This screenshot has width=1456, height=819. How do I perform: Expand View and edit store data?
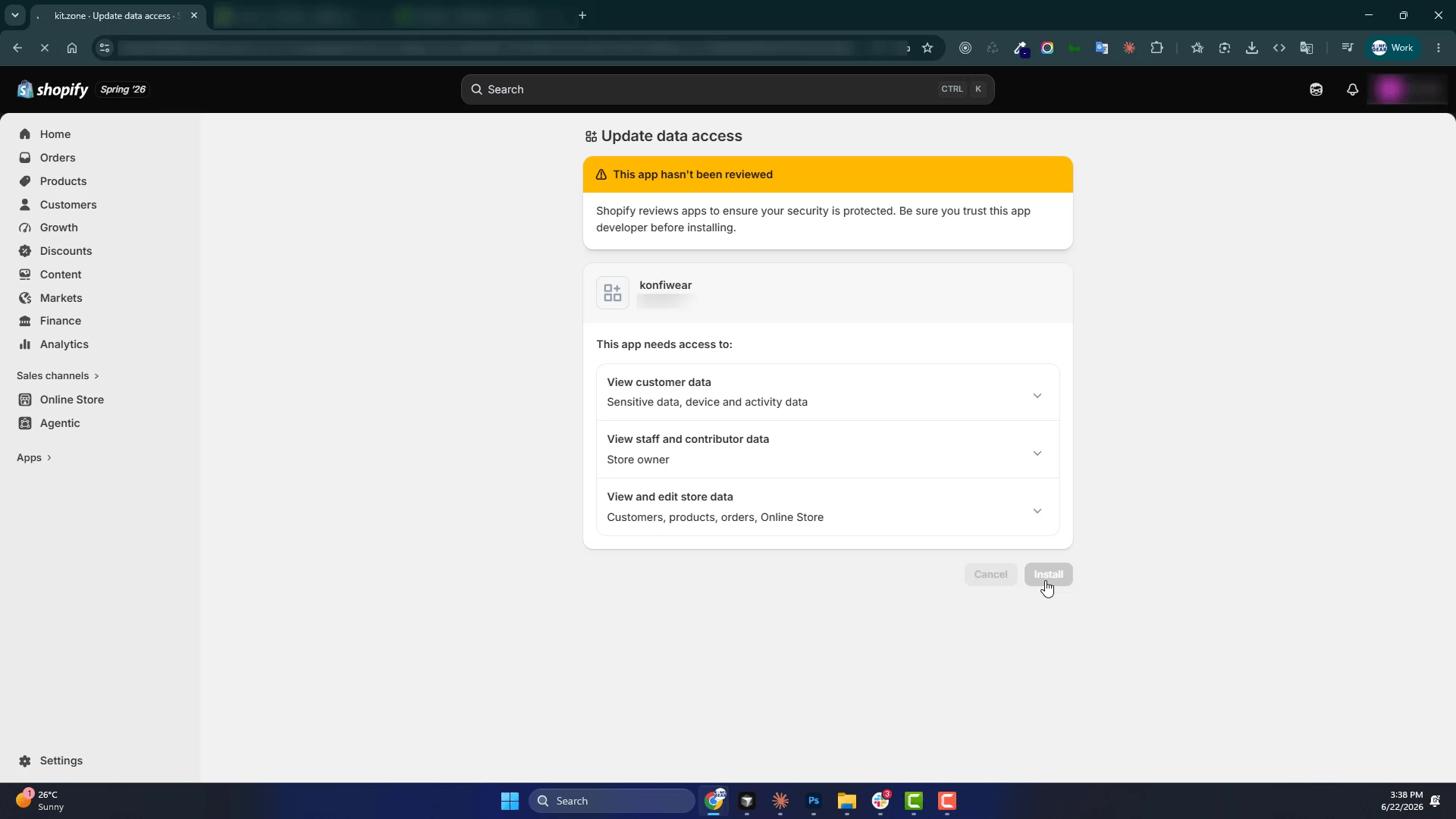(827, 507)
